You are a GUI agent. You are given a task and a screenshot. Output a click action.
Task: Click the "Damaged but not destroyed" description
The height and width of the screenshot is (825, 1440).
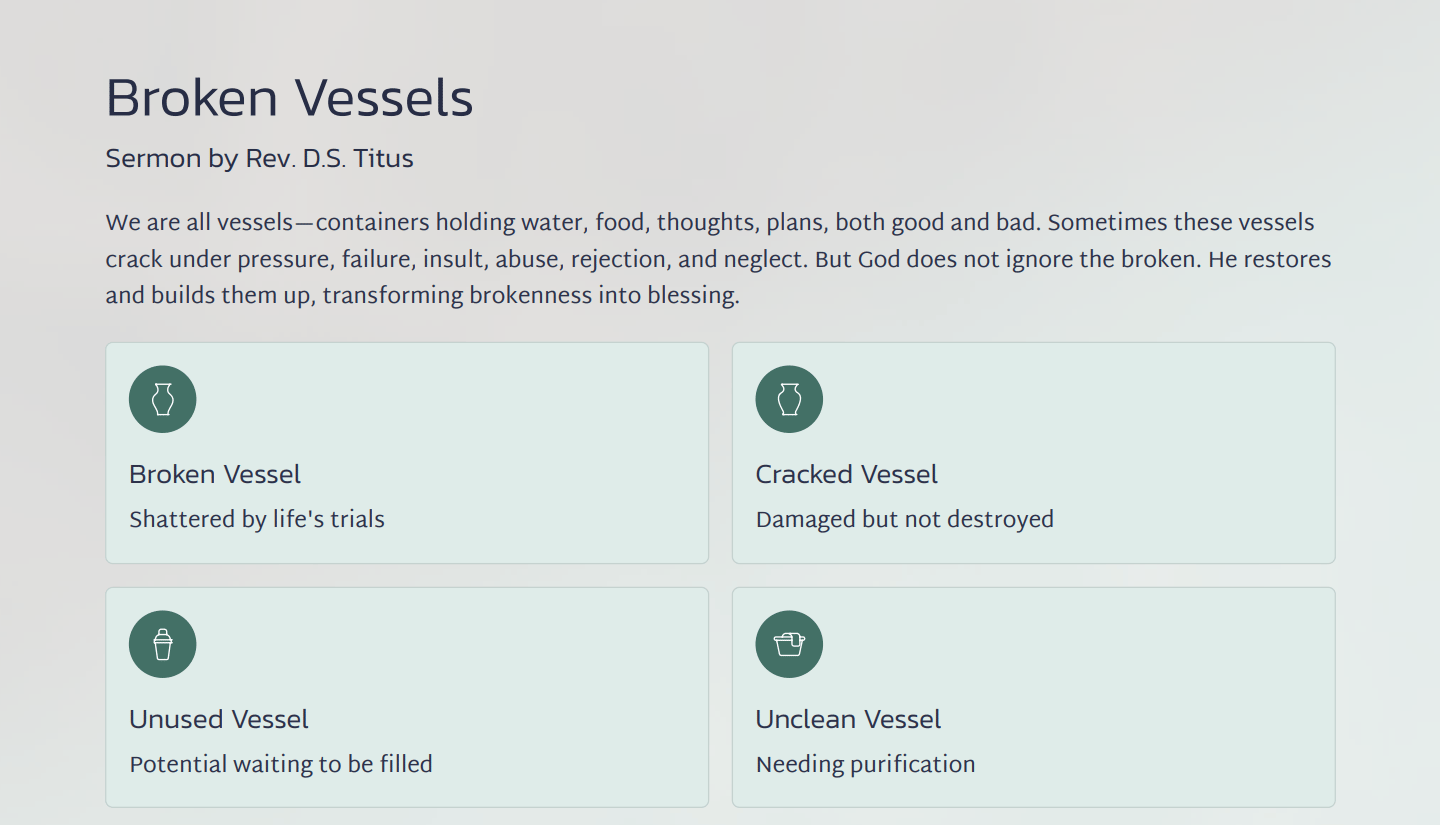click(904, 519)
